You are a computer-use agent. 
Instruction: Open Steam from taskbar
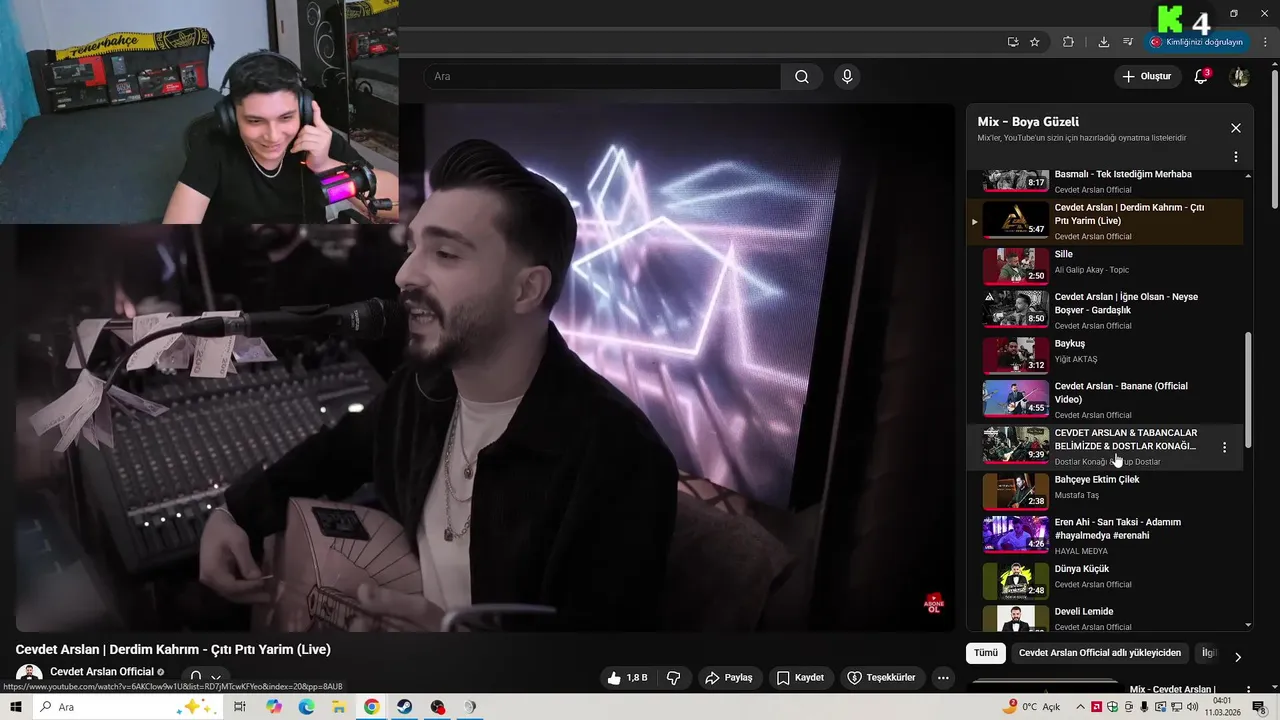tap(404, 707)
